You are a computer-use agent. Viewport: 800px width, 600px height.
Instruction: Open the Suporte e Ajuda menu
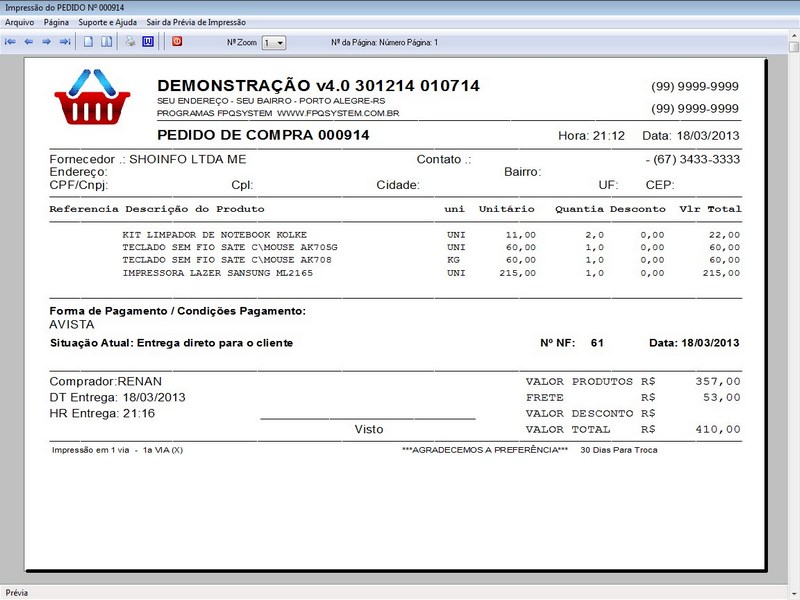click(x=108, y=22)
